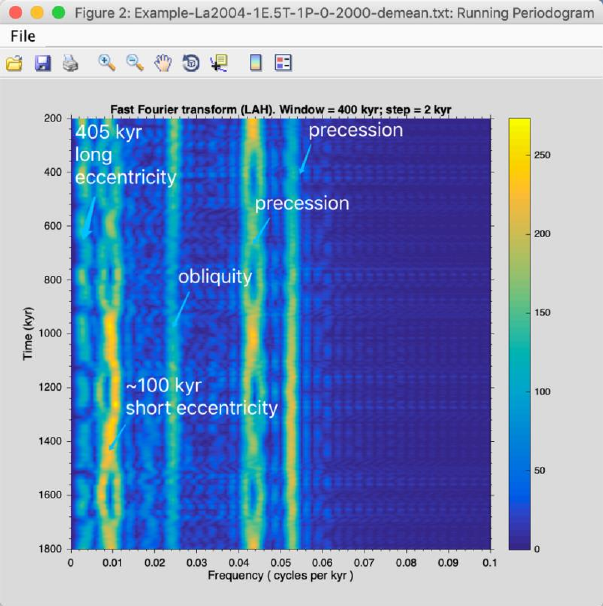This screenshot has height=606, width=603.
Task: Click the Time (kyr) y-axis label
Action: [x=28, y=334]
